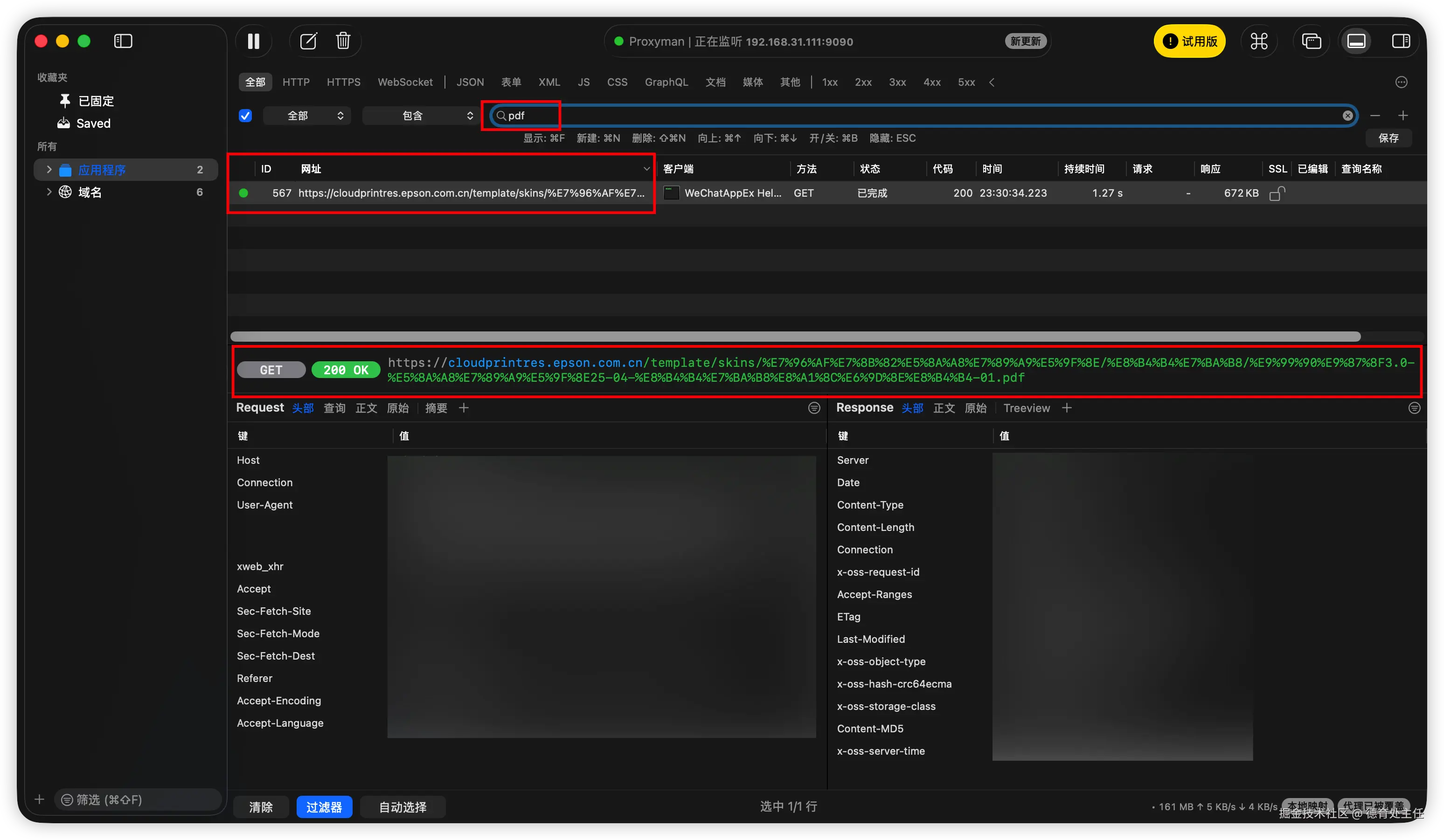
Task: Pause traffic recording with the pause icon
Action: click(253, 41)
